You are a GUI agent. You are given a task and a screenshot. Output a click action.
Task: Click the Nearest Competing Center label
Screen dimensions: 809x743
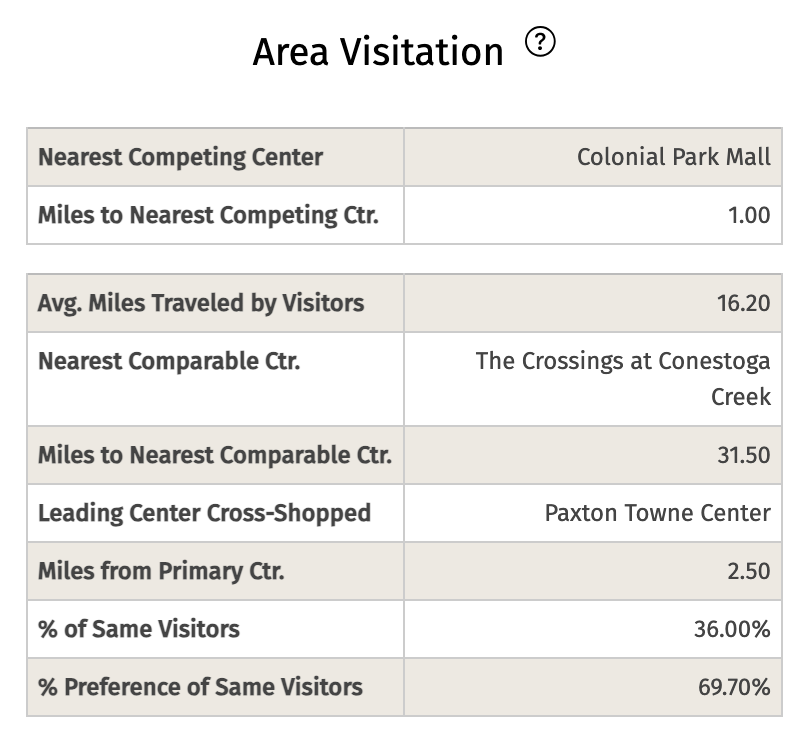(180, 157)
